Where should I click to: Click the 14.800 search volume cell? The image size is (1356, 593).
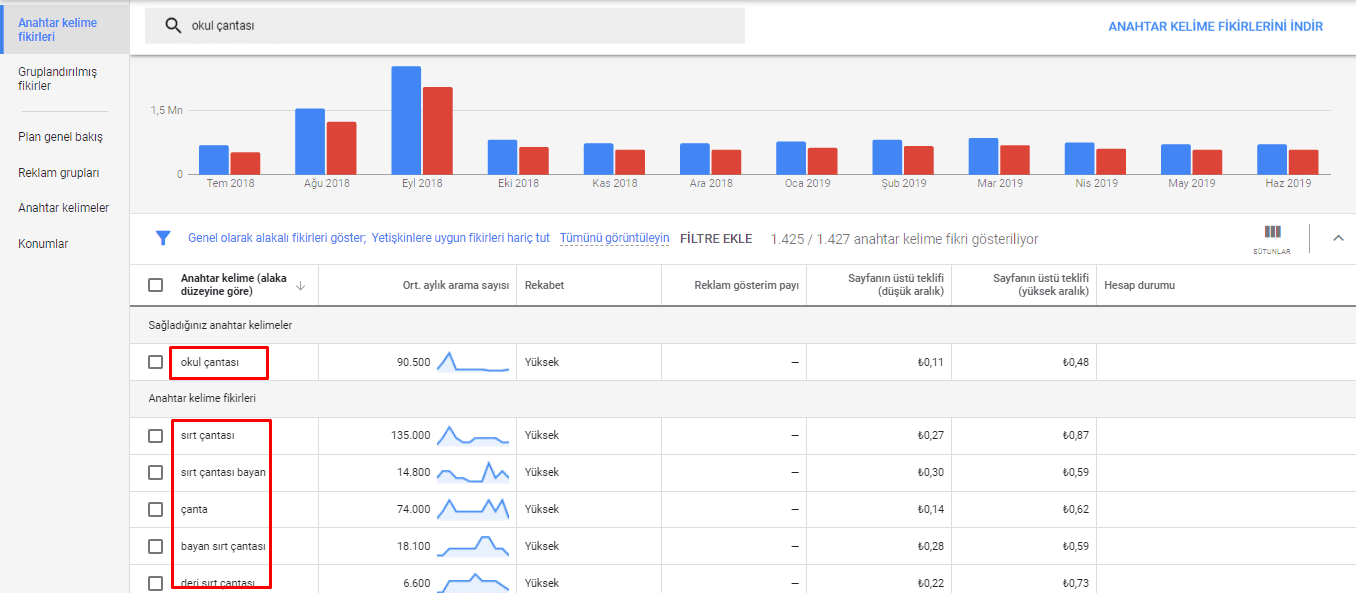(414, 473)
